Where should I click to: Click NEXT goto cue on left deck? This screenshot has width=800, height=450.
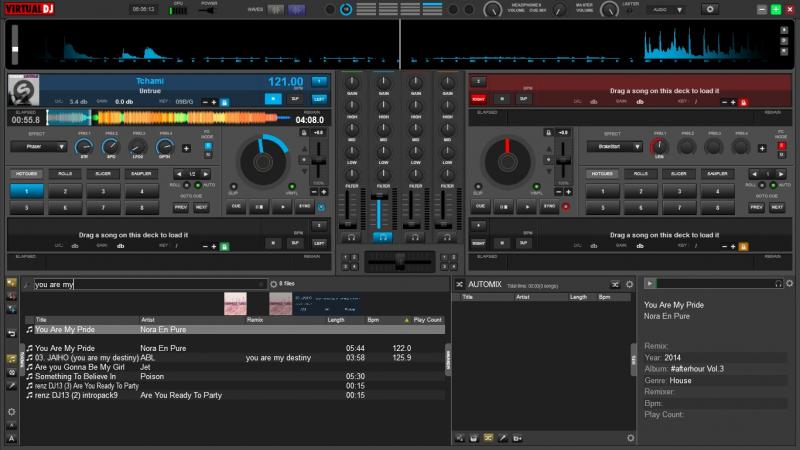[201, 207]
